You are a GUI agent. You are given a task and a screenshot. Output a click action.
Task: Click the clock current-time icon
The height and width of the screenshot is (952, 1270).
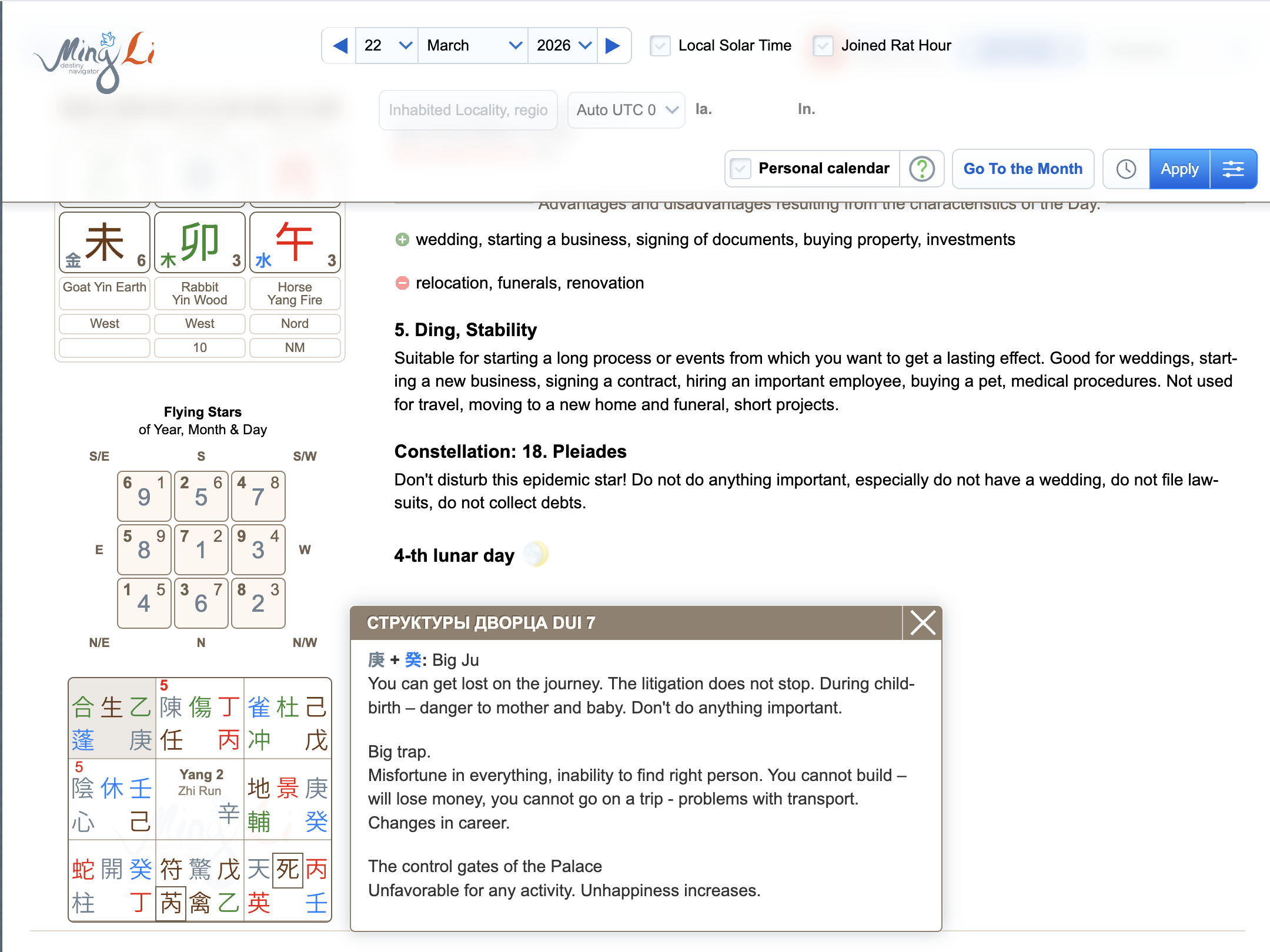[x=1126, y=169]
